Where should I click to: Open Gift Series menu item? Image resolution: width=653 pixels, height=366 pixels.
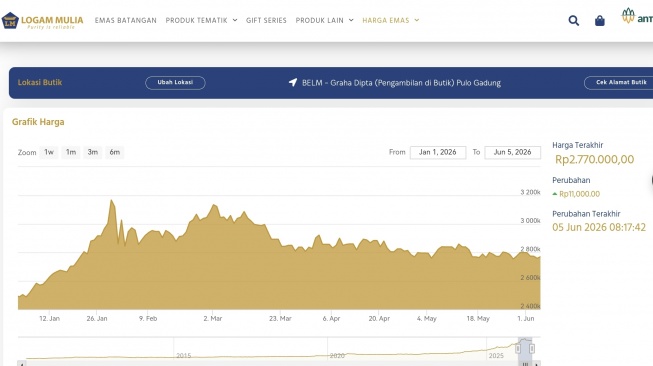266,20
